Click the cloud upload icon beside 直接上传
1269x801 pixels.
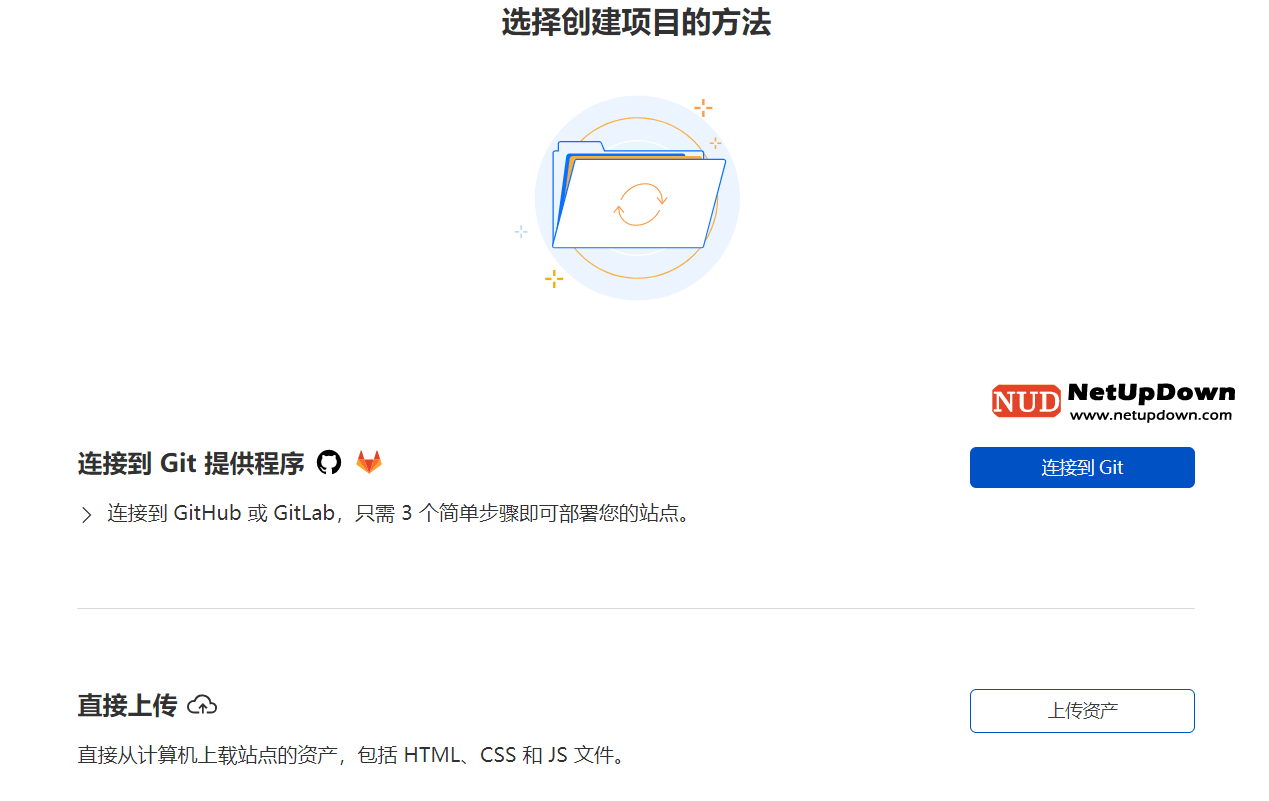pos(202,705)
